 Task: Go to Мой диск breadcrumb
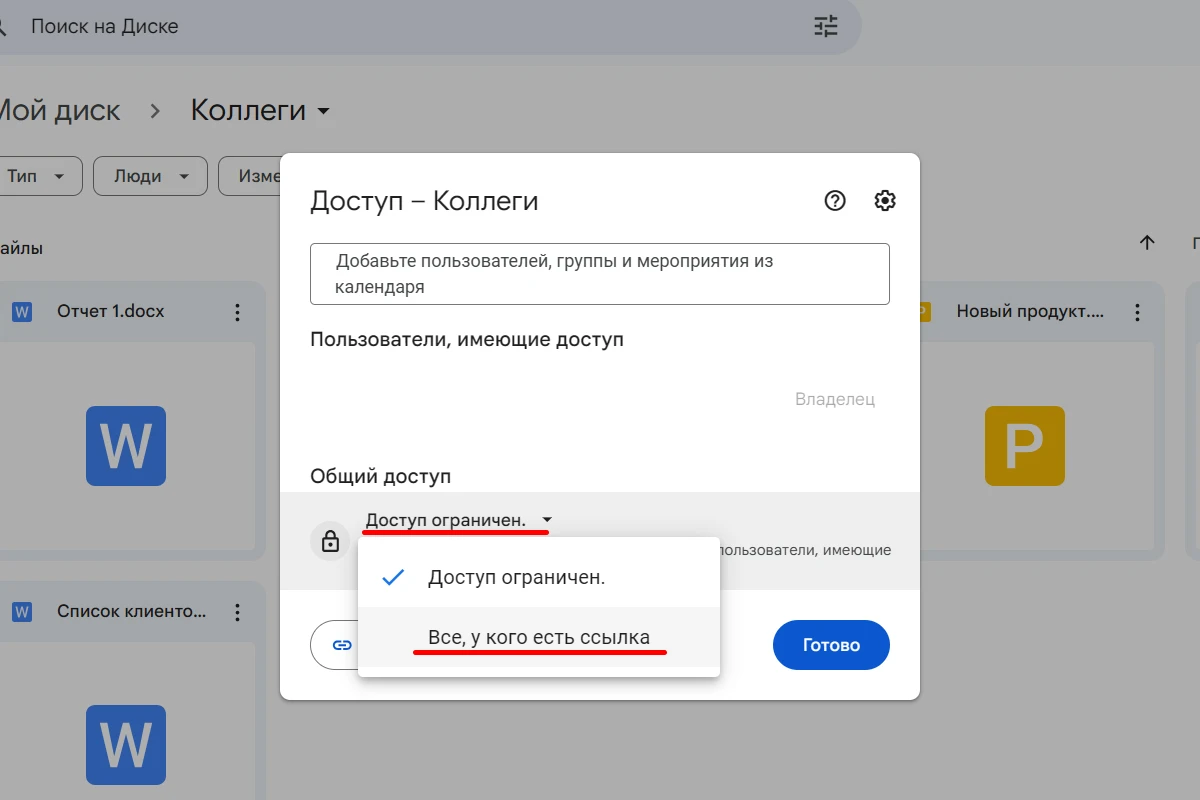point(58,110)
